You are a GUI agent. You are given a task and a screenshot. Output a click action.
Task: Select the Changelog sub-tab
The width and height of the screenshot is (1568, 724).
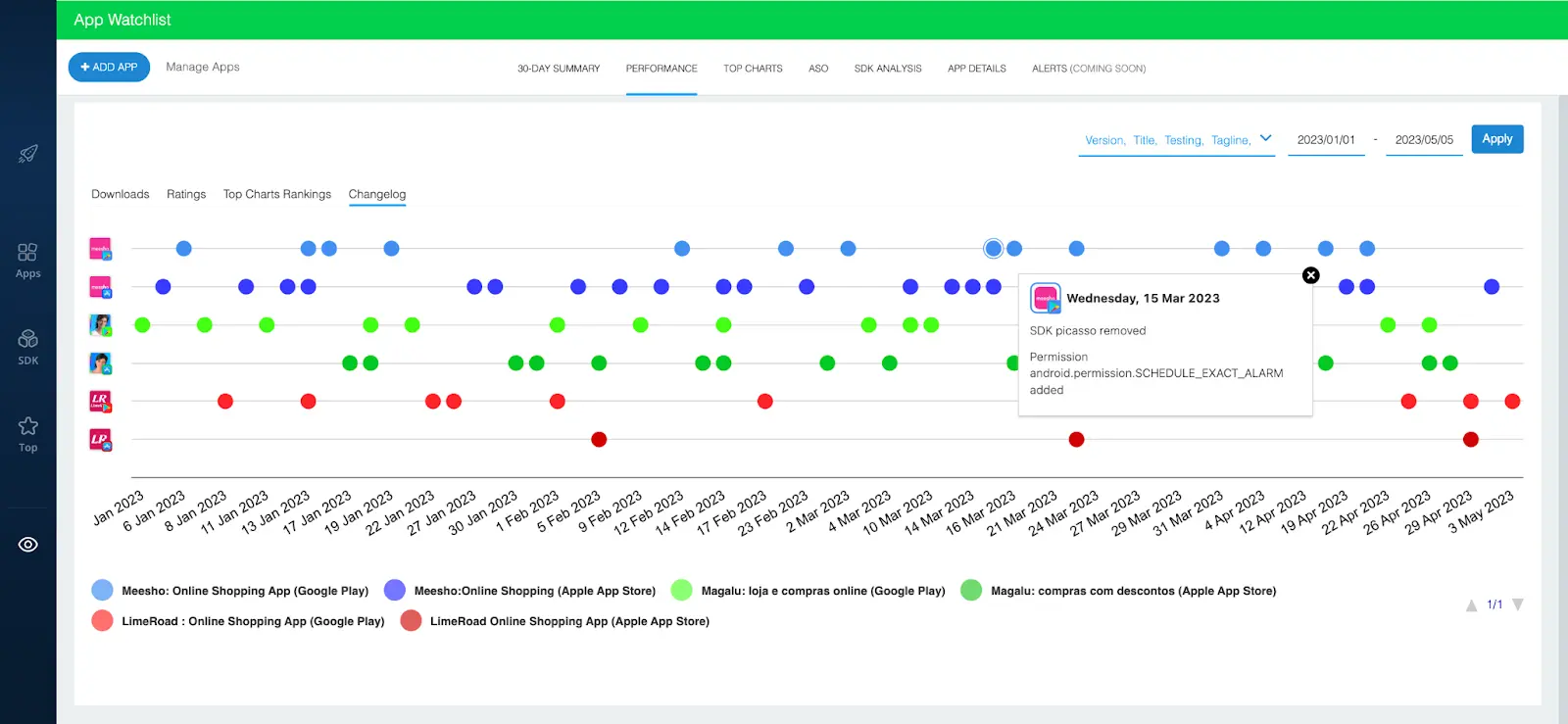[x=377, y=194]
